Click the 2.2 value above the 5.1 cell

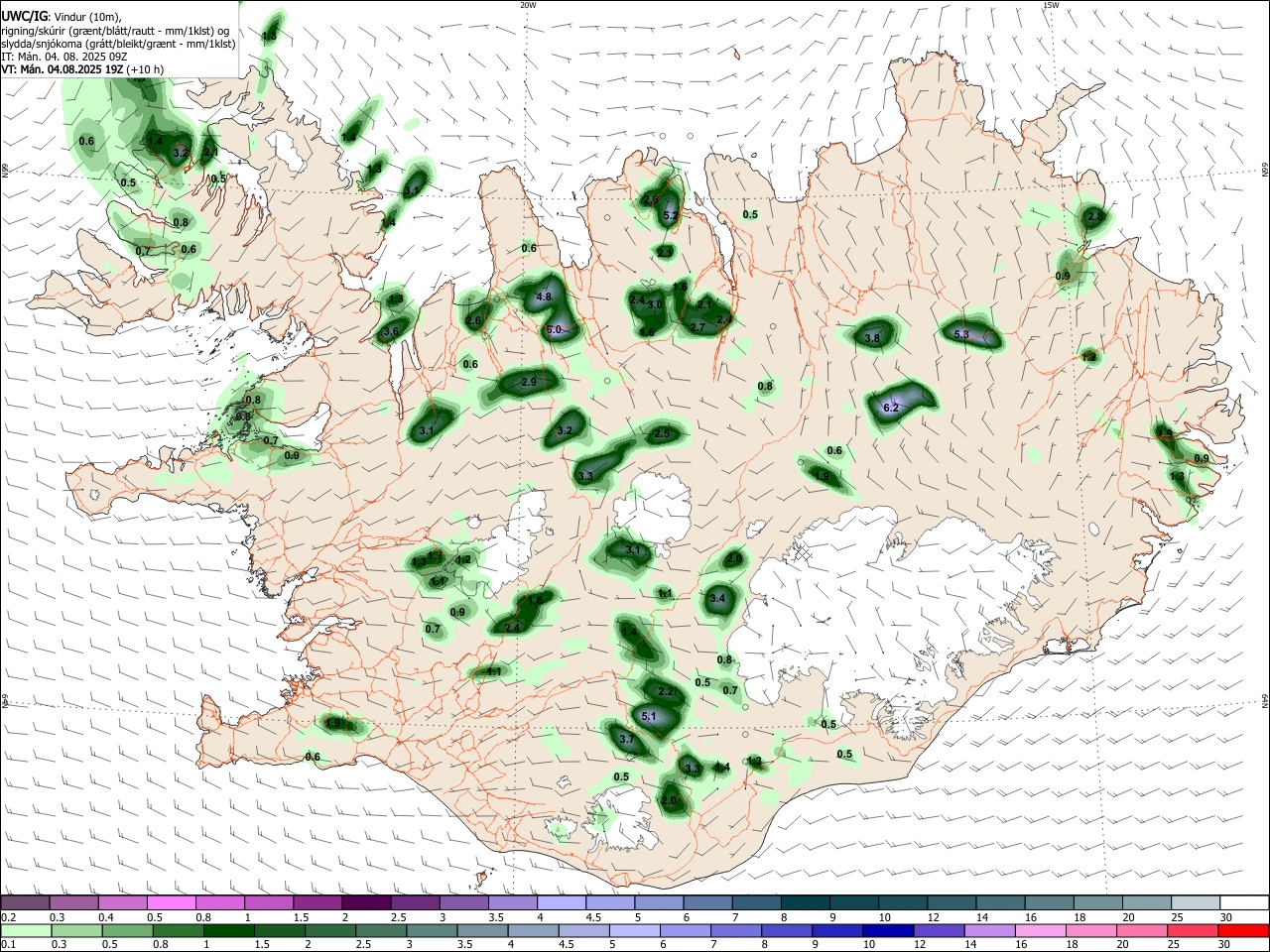667,691
